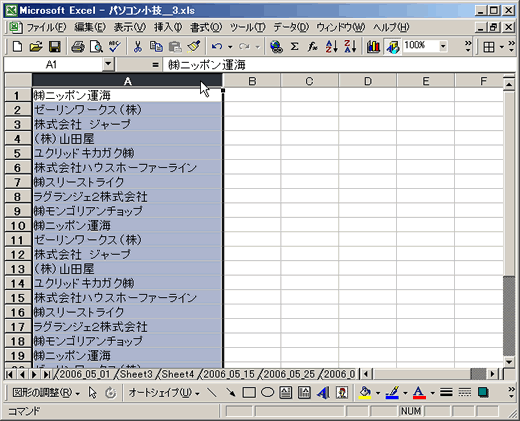This screenshot has height=421, width=520.
Task: Toggle the Drawing toolbar button
Action: point(393,46)
